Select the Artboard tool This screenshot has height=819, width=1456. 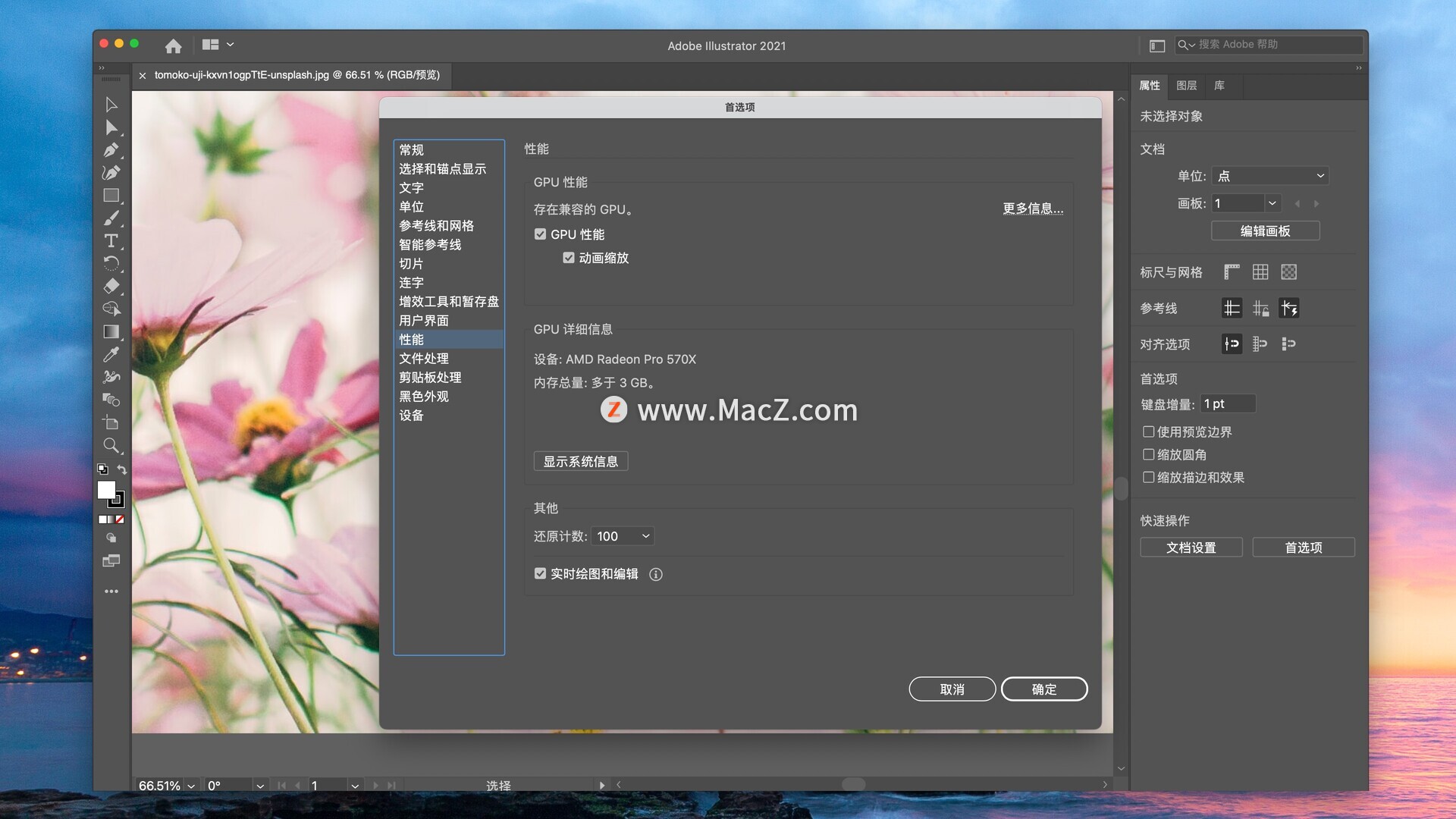pos(111,422)
